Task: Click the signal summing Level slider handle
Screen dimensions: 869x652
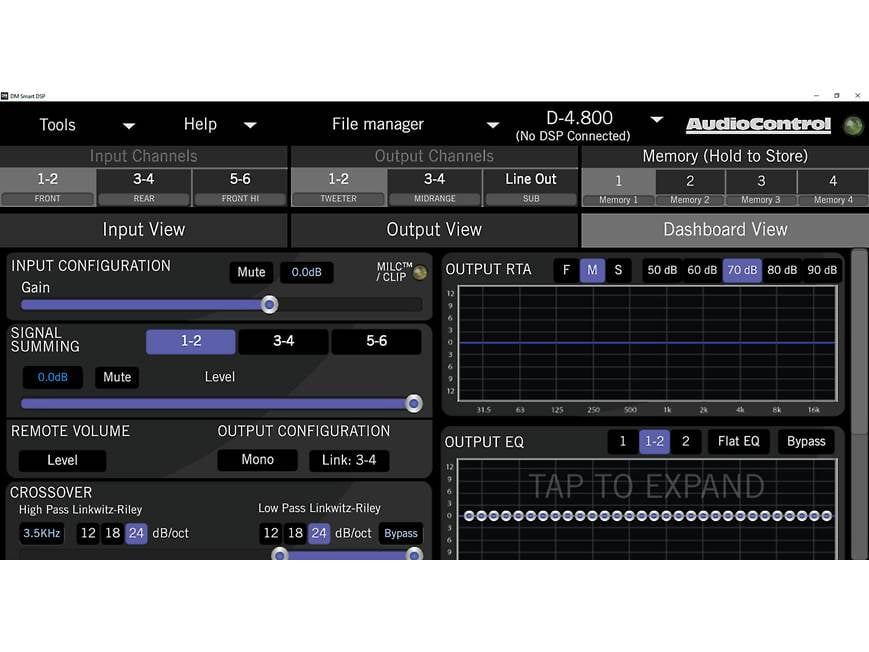Action: [x=413, y=404]
